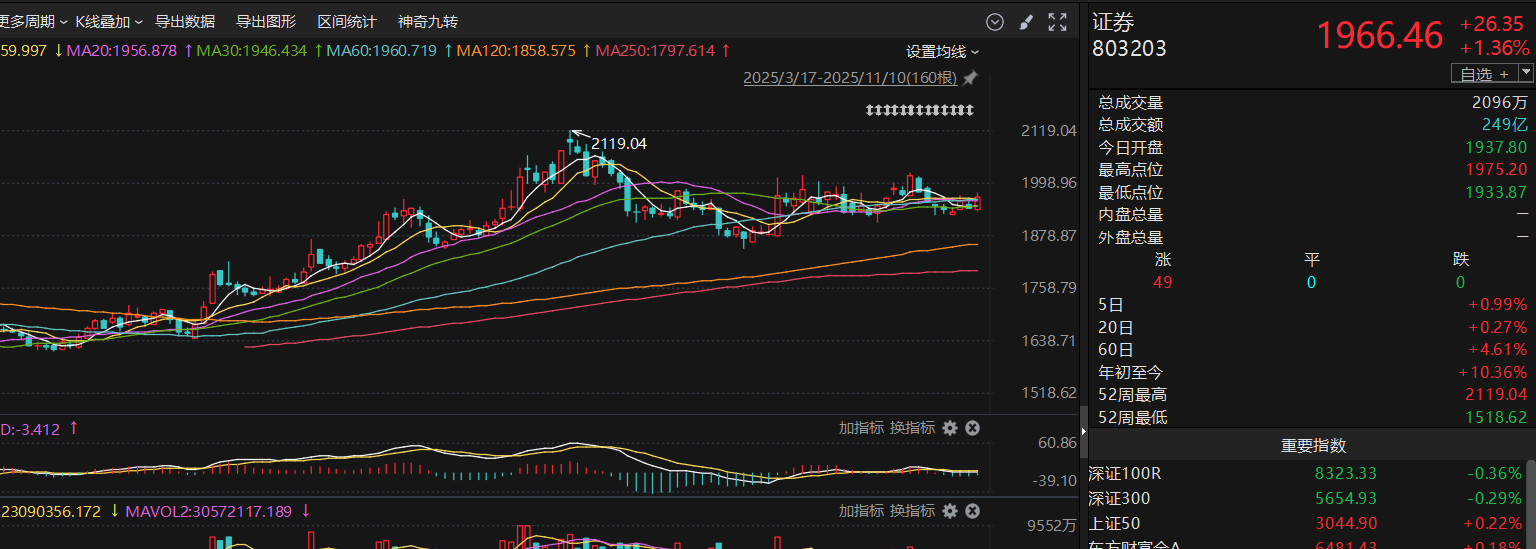This screenshot has width=1536, height=549.
Task: Click 加指标 in the MAVOL volume panel
Action: coord(860,511)
